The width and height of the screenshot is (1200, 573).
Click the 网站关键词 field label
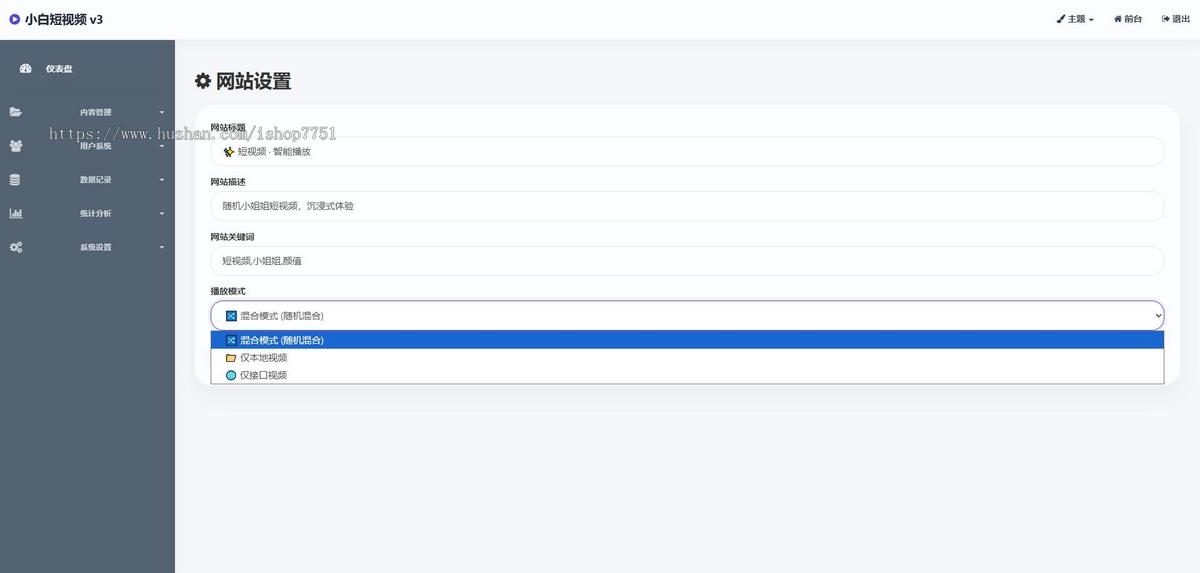pos(232,237)
